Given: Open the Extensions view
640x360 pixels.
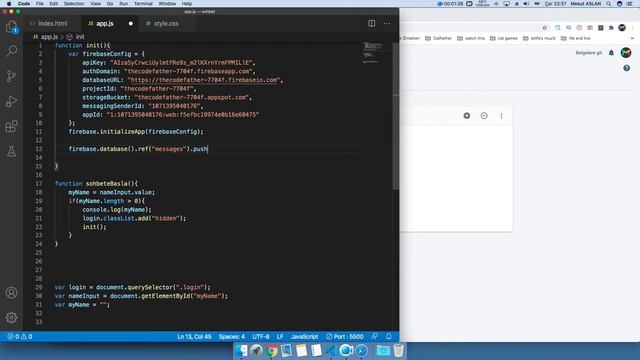Looking at the screenshot, I should (11, 126).
